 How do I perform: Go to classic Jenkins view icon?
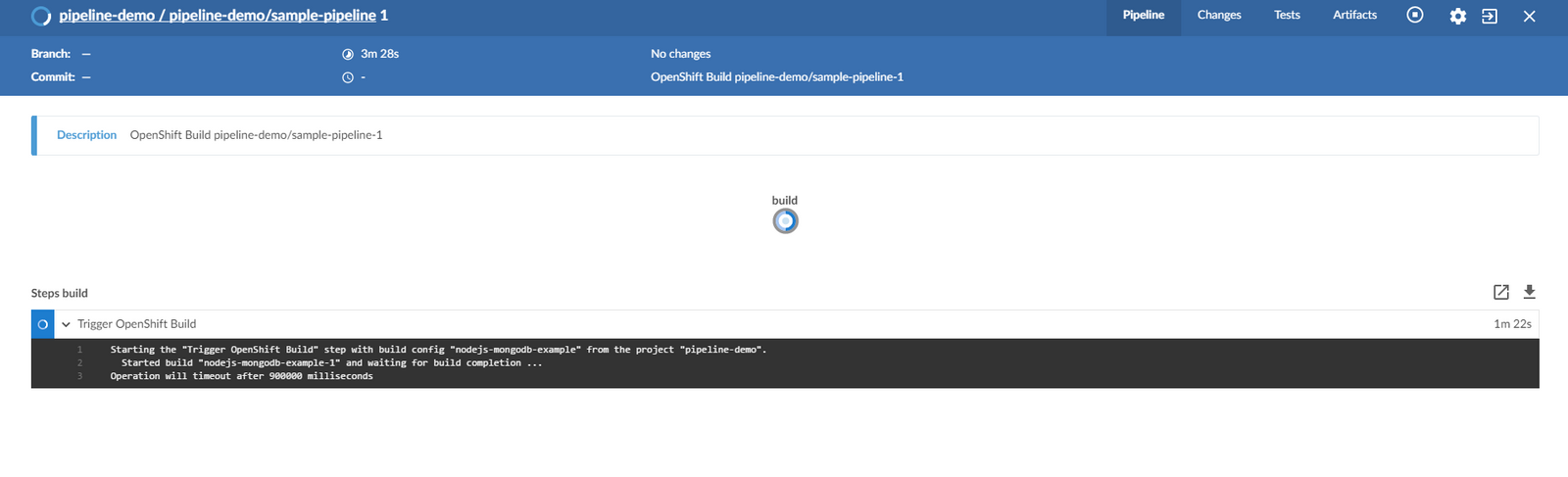pyautogui.click(x=1490, y=16)
